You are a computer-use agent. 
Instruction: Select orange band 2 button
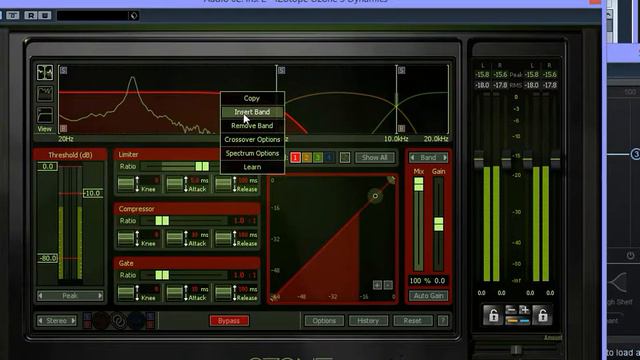point(307,158)
